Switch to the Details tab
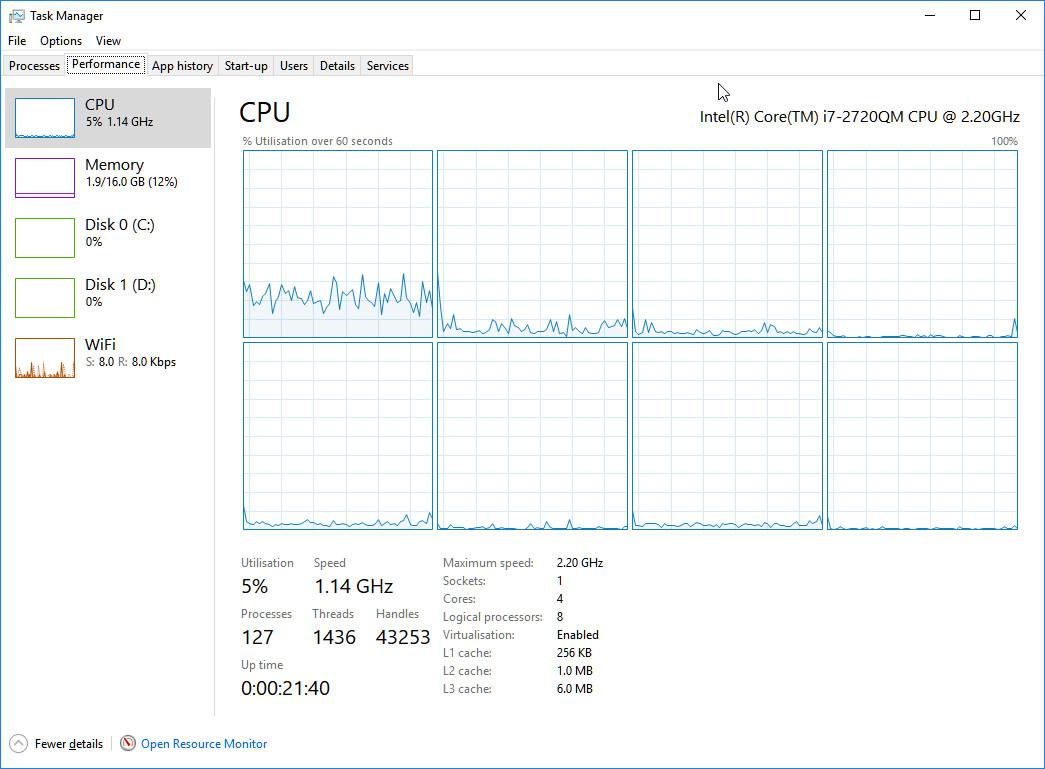Screen dimensions: 1045x769 (x=337, y=65)
